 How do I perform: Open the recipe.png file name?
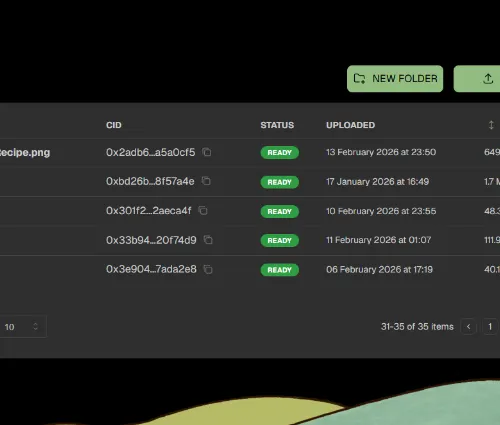25,152
